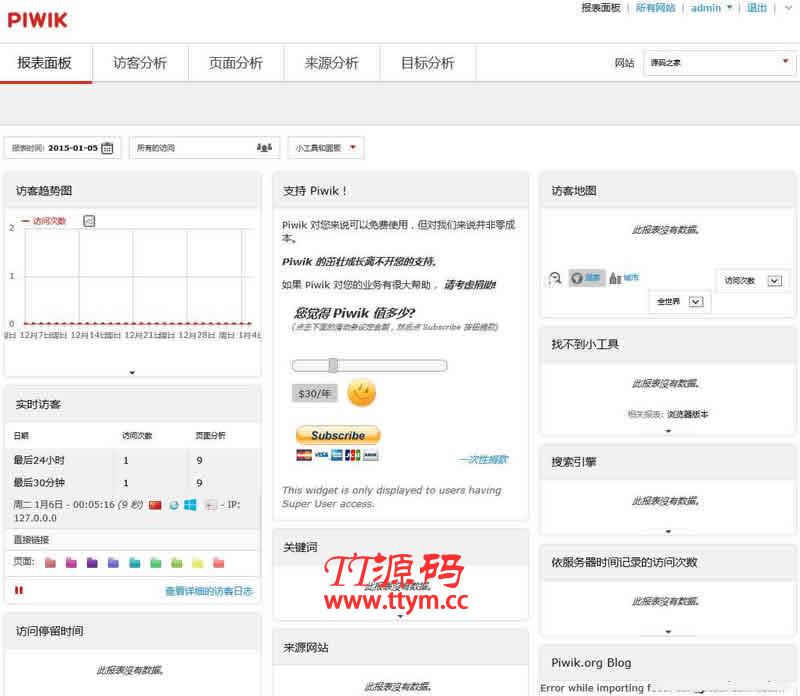Open the 网站 website selector dropdown
This screenshot has width=800, height=696.
click(720, 63)
